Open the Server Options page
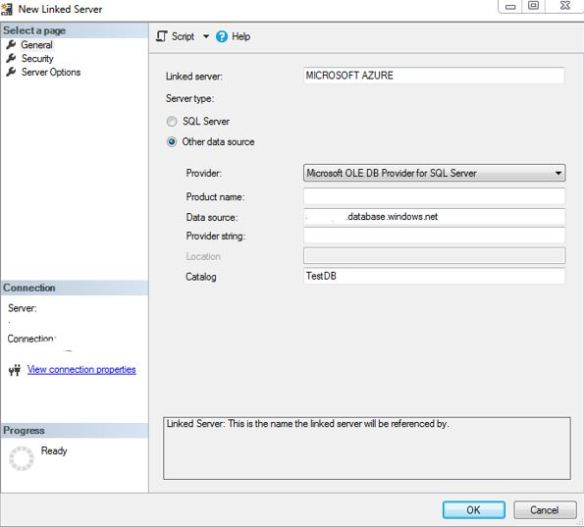 coord(51,72)
